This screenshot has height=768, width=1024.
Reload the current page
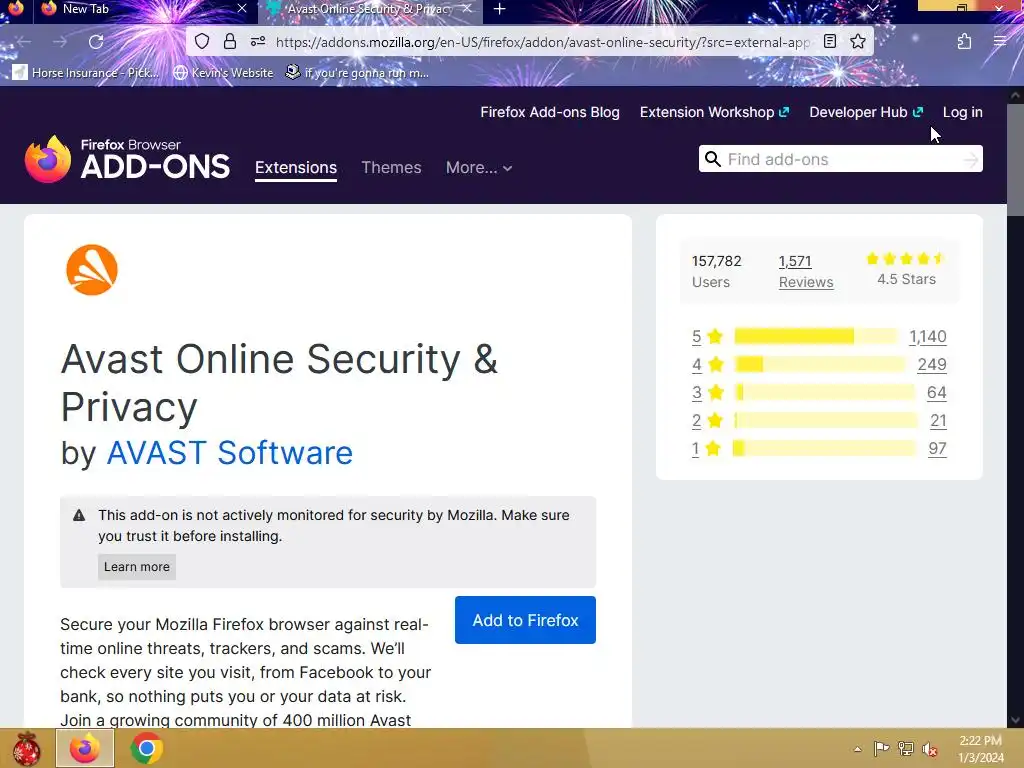(96, 42)
